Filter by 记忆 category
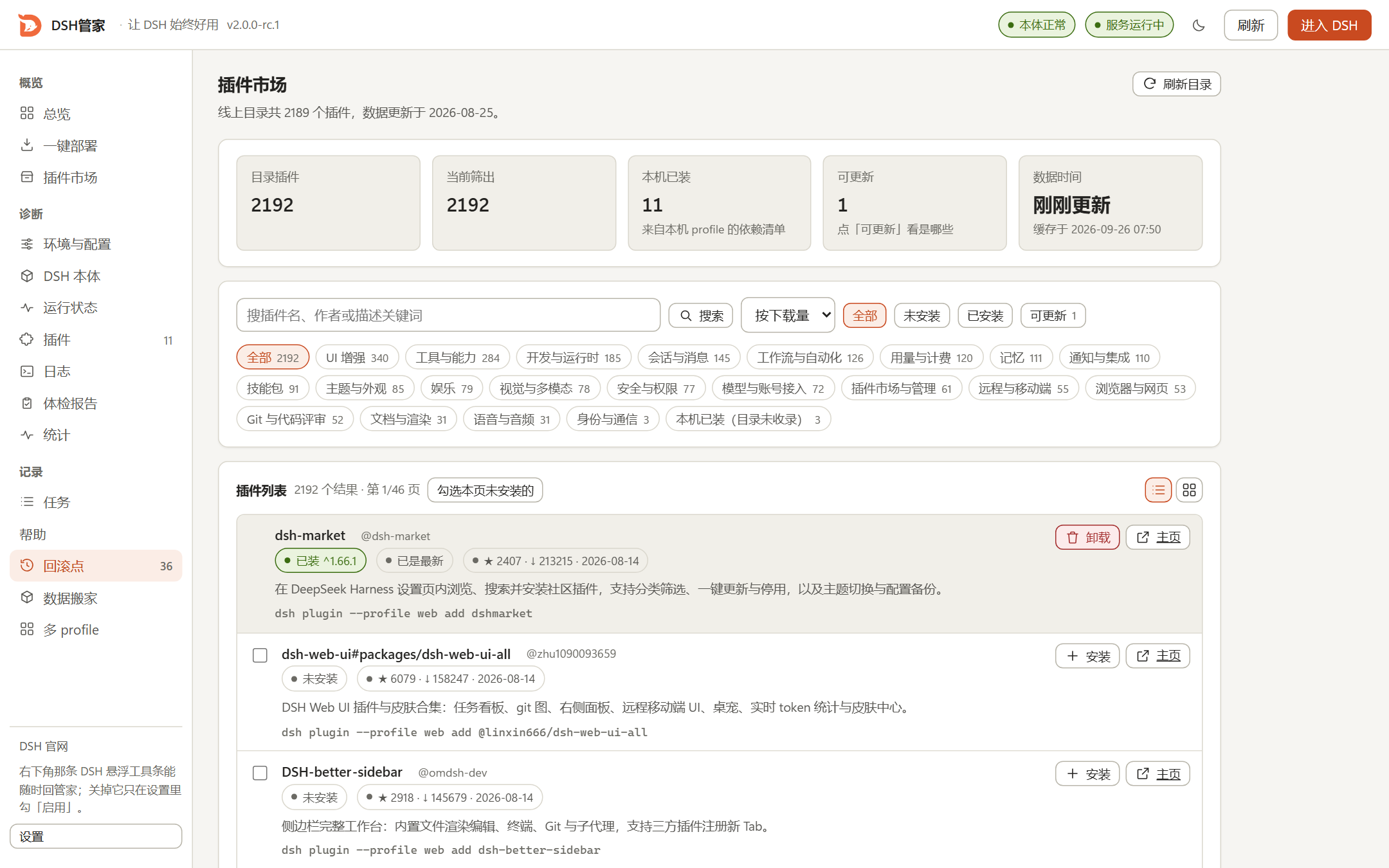Image resolution: width=1389 pixels, height=868 pixels. pos(1021,357)
